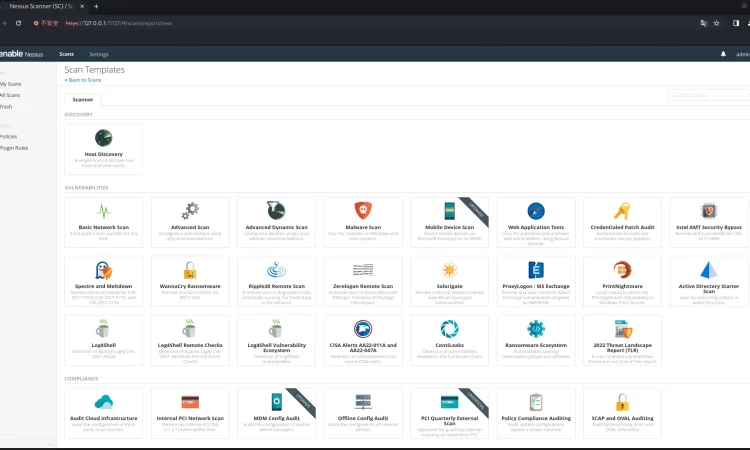Image resolution: width=750 pixels, height=450 pixels.
Task: Pick Log4Shell Vulnerability Ecosystem cup icon
Action: (275, 329)
